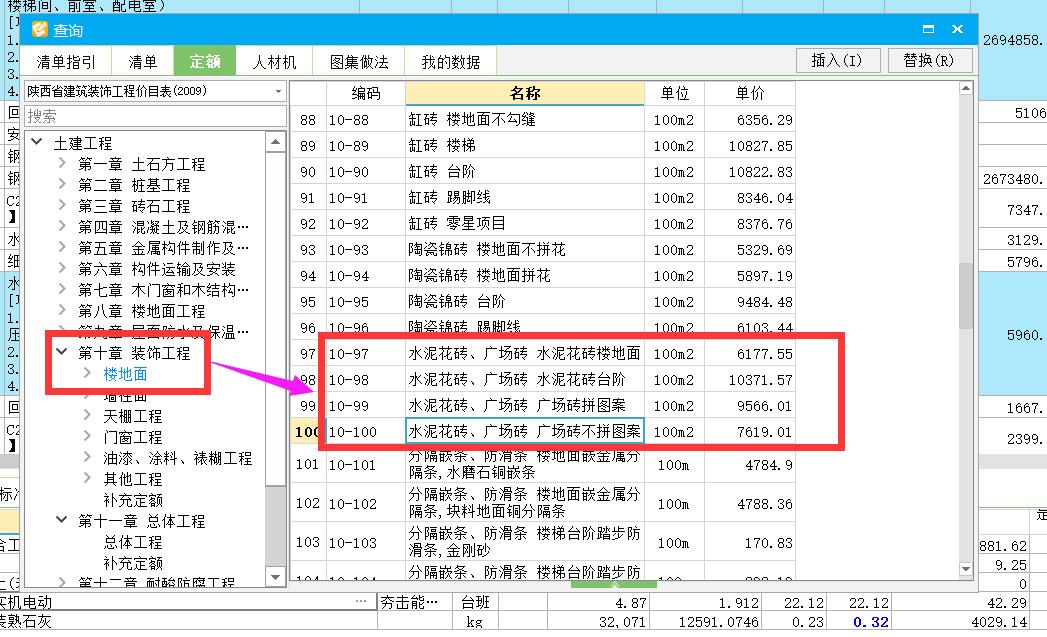Viewport: 1047px width, 637px height.
Task: Select the 总体工程 child item
Action: (x=132, y=542)
